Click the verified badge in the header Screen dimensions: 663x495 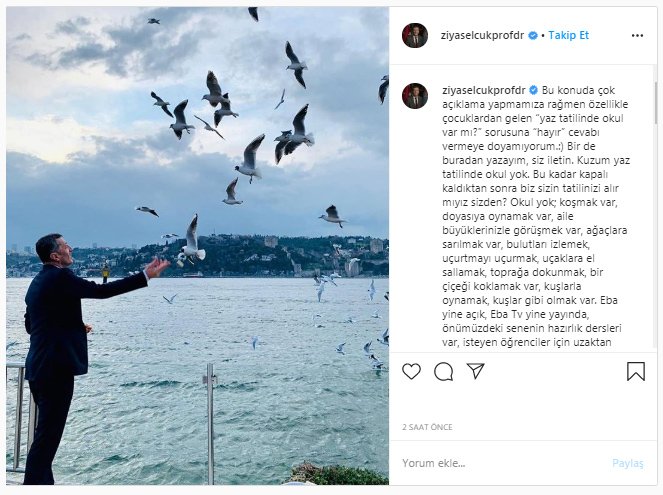click(x=533, y=36)
